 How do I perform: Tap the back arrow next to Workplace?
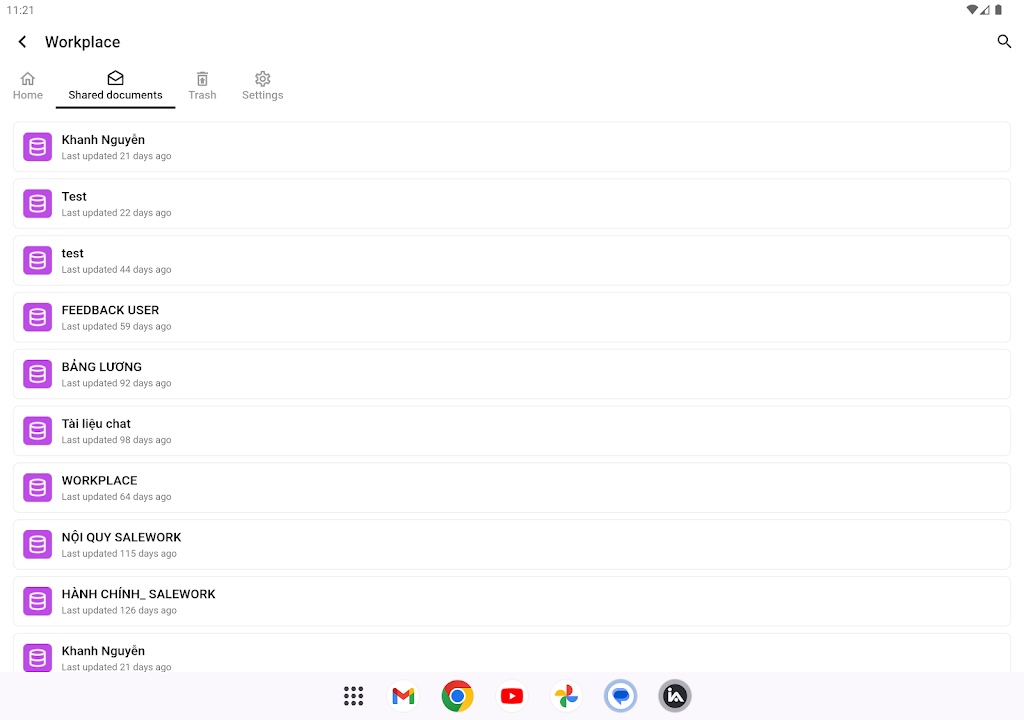pos(23,42)
